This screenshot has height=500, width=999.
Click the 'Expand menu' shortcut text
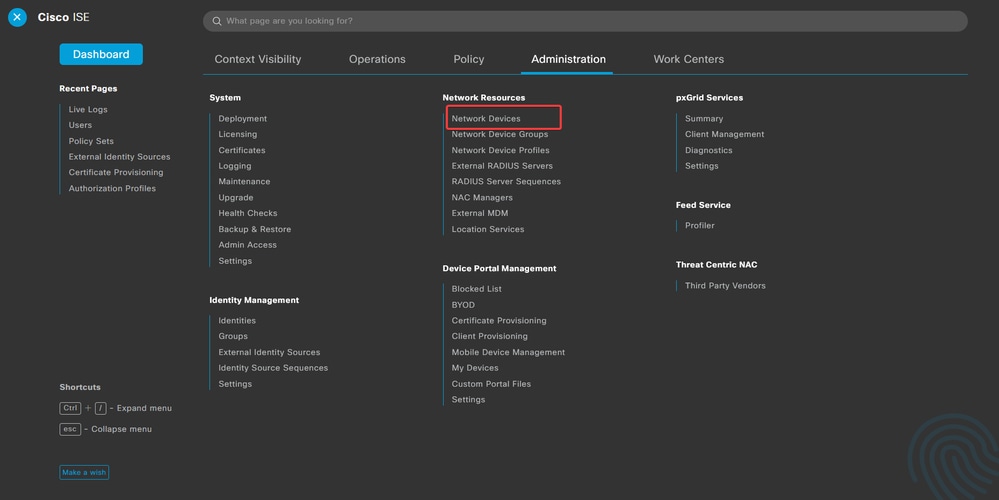144,408
